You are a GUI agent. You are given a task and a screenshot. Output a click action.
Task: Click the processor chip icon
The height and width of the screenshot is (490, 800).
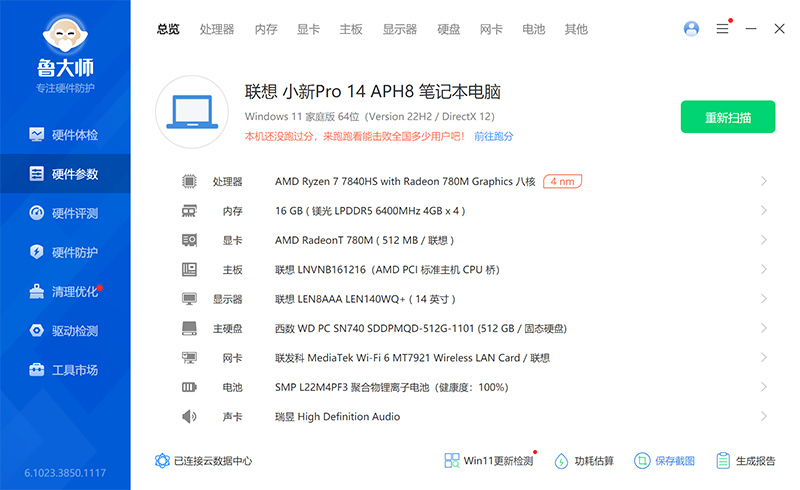coord(189,181)
